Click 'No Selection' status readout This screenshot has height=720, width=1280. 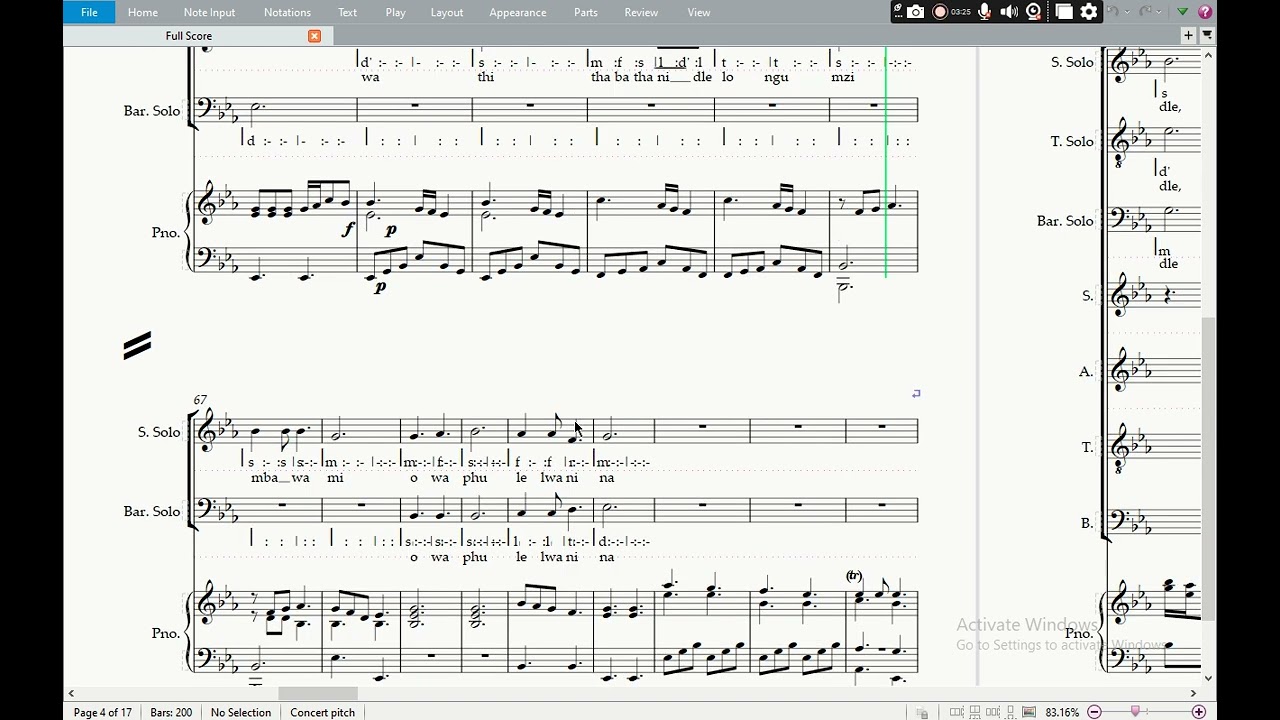click(x=241, y=712)
